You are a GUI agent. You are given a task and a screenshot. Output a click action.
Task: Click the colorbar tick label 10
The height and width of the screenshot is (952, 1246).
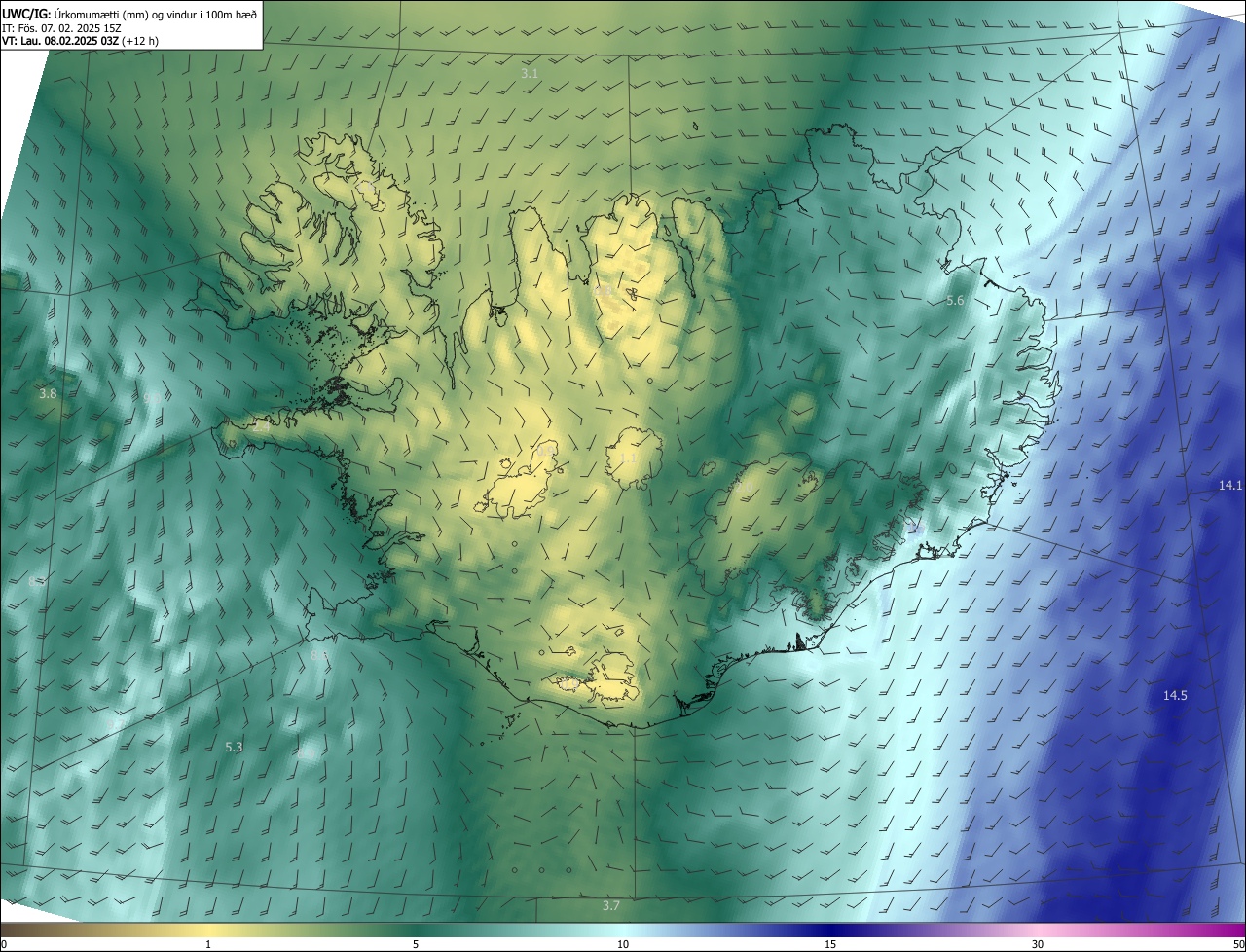point(623,944)
